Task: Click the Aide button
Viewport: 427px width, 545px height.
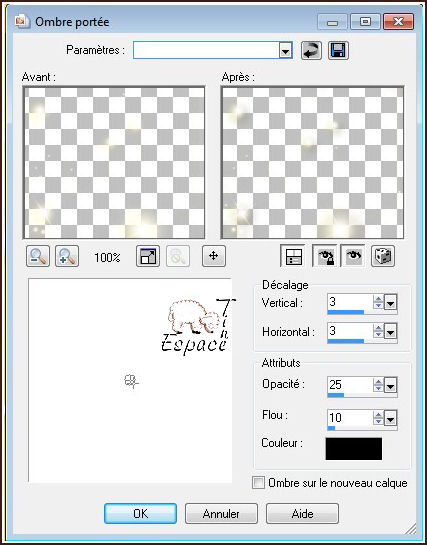Action: click(x=302, y=514)
